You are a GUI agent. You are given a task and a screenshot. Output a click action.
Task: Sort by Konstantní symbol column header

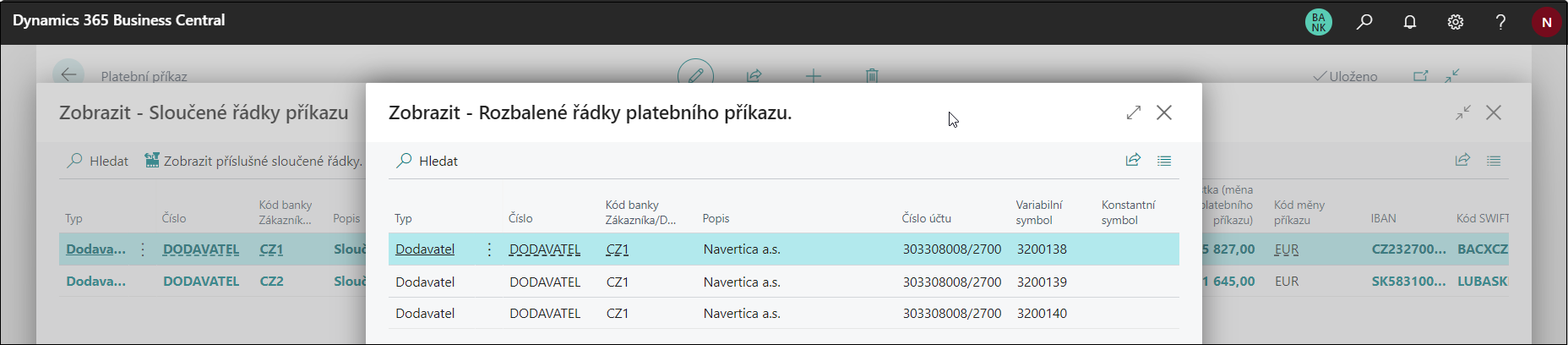pos(1128,212)
